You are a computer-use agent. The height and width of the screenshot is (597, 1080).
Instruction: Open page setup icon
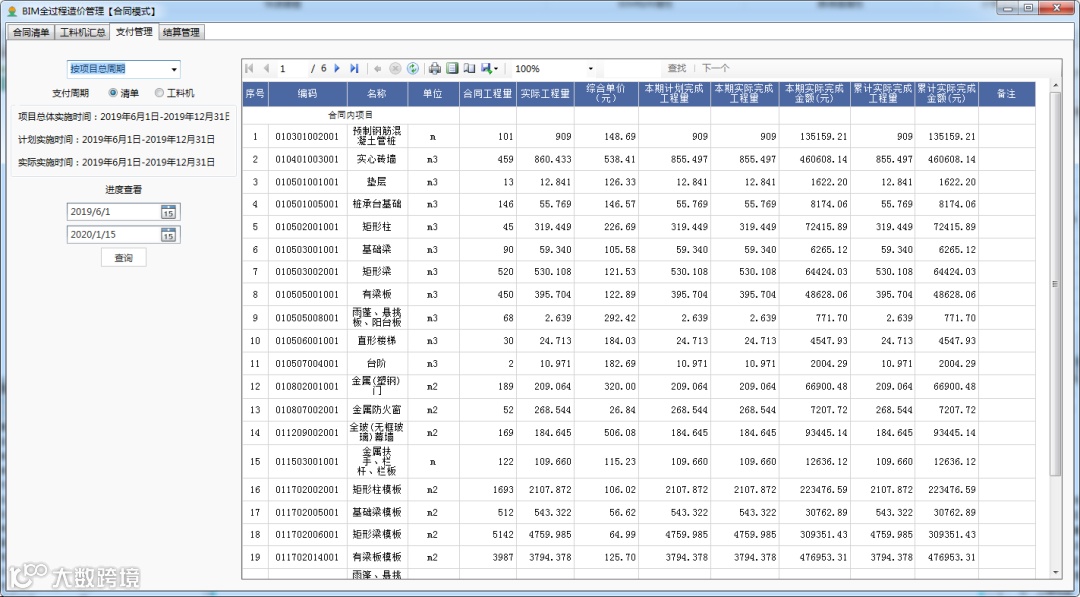(469, 68)
